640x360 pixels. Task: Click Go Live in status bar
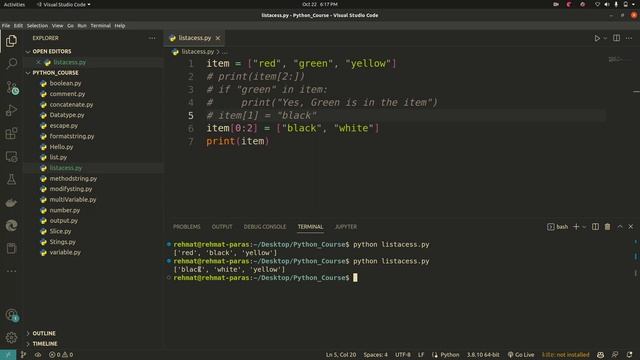[521, 355]
